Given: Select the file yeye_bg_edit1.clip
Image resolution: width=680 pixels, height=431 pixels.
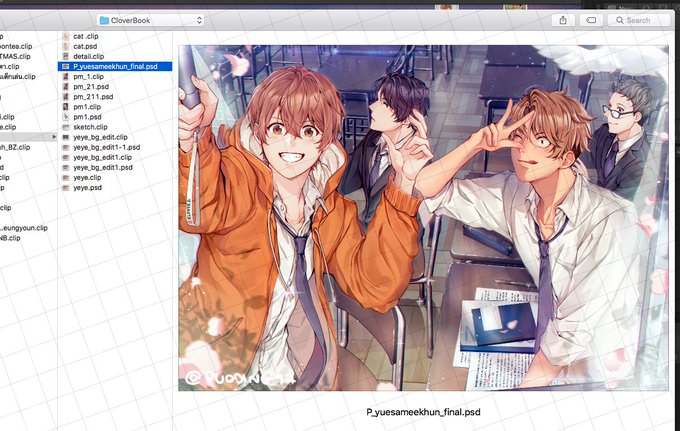Looking at the screenshot, I should click(102, 157).
